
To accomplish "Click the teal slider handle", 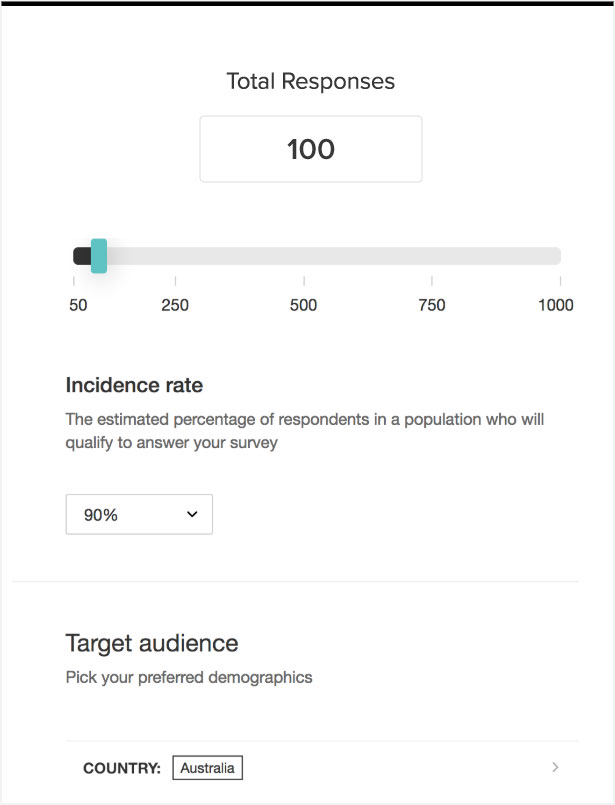I will click(98, 256).
